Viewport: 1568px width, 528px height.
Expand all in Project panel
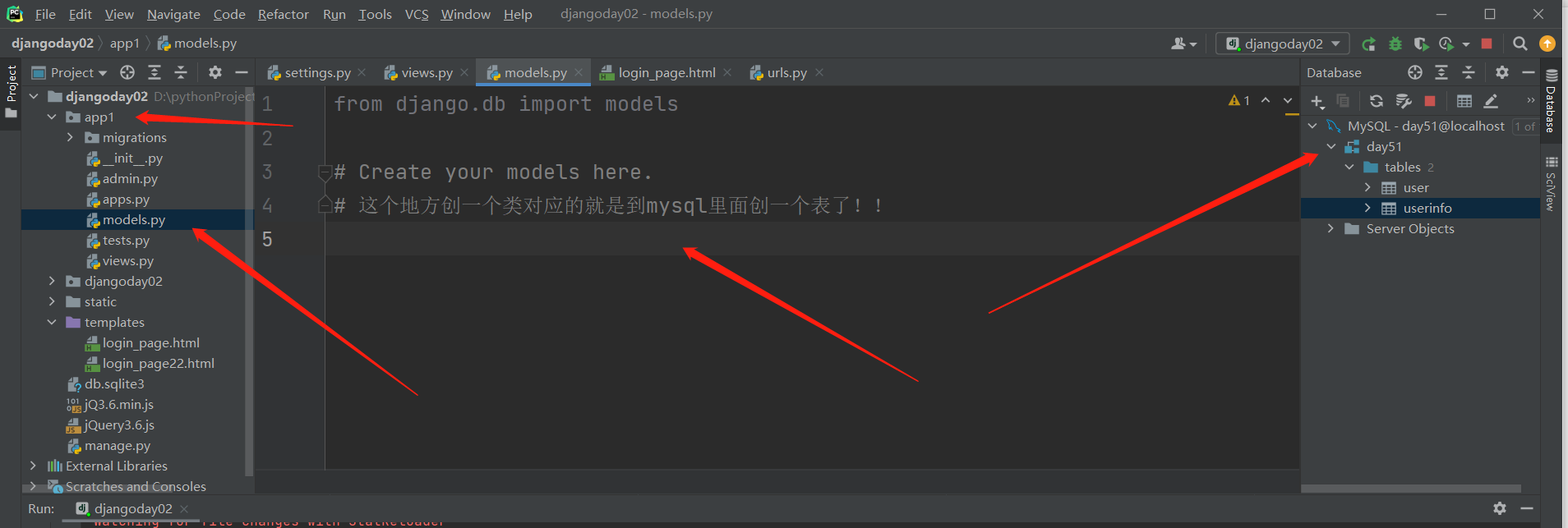pos(154,72)
